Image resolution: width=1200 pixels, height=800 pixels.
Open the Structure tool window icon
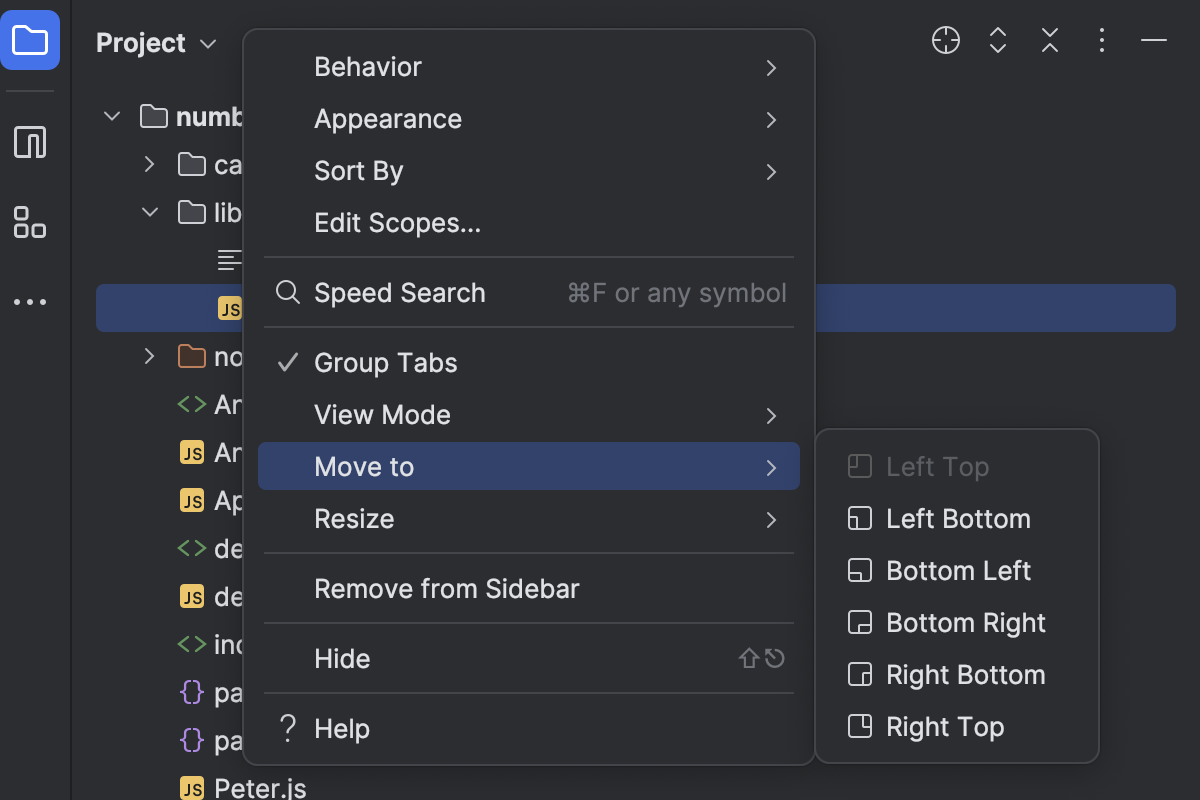[29, 224]
